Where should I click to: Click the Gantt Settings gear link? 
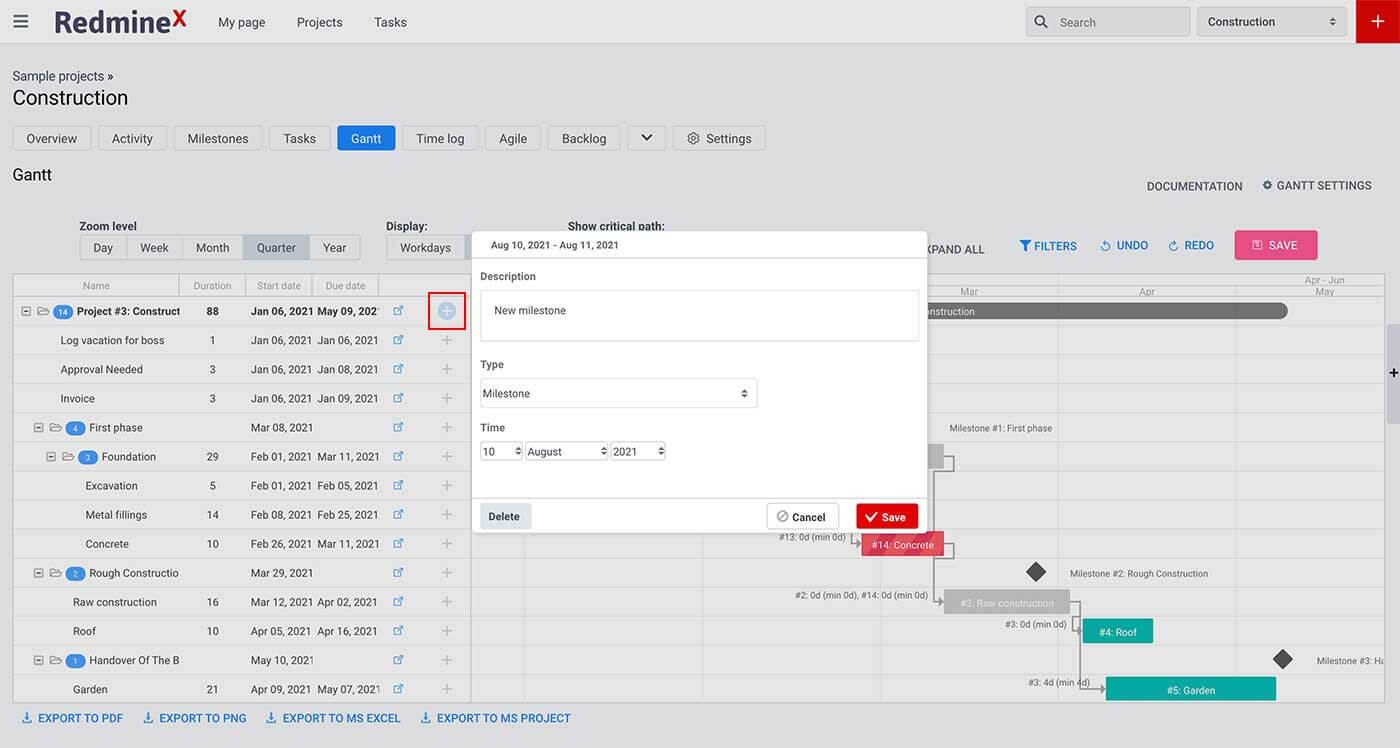(1317, 185)
